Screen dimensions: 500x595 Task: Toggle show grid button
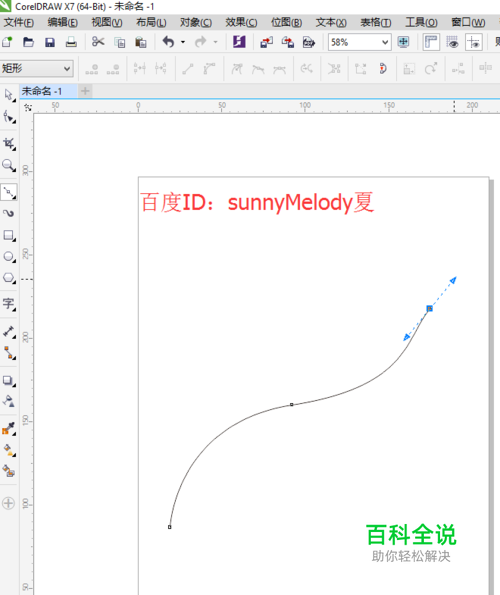pos(452,42)
